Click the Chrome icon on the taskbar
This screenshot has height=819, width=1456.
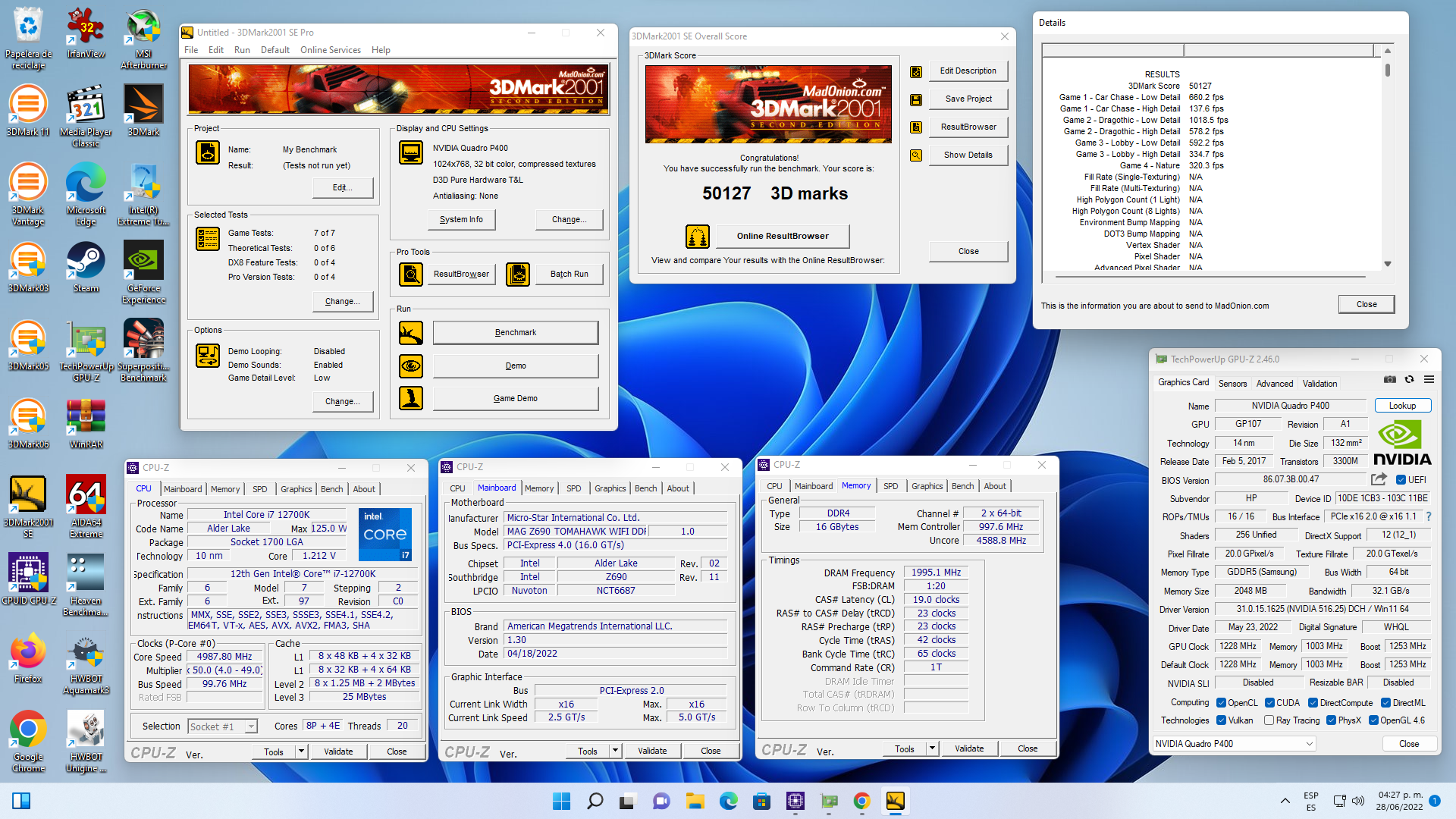tap(861, 801)
